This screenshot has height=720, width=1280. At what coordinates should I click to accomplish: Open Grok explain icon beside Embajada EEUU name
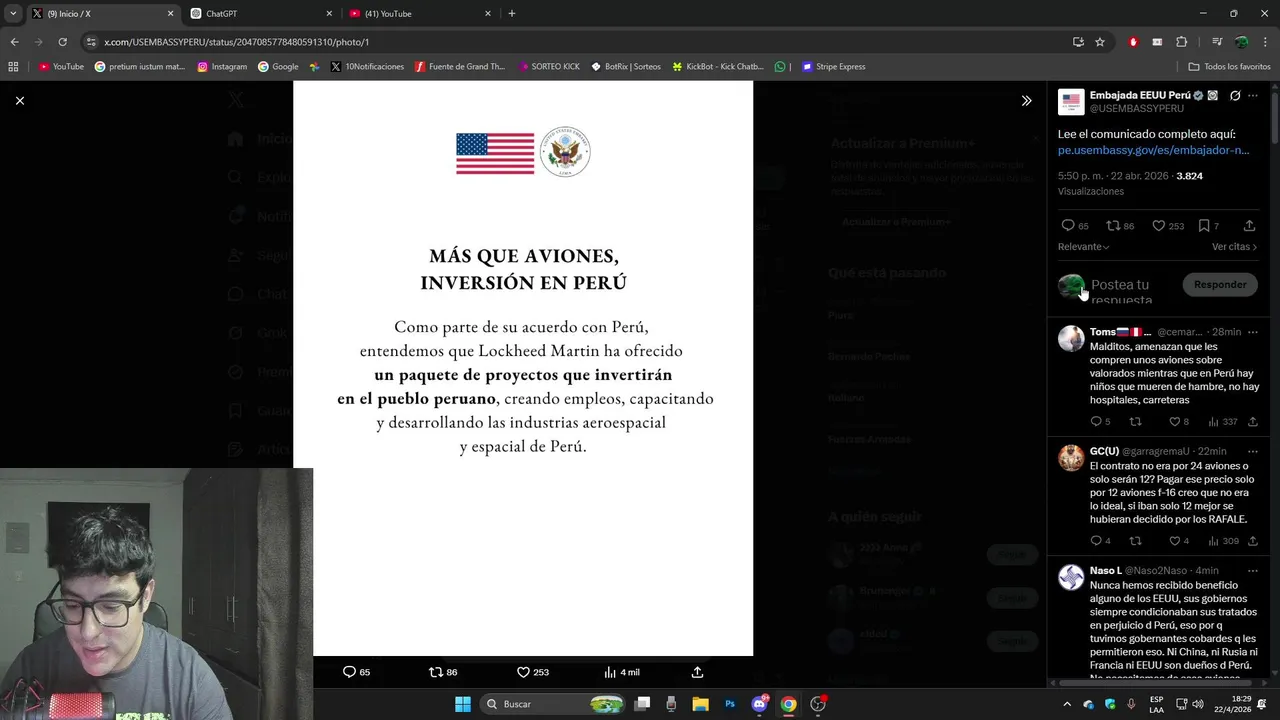pyautogui.click(x=1235, y=96)
